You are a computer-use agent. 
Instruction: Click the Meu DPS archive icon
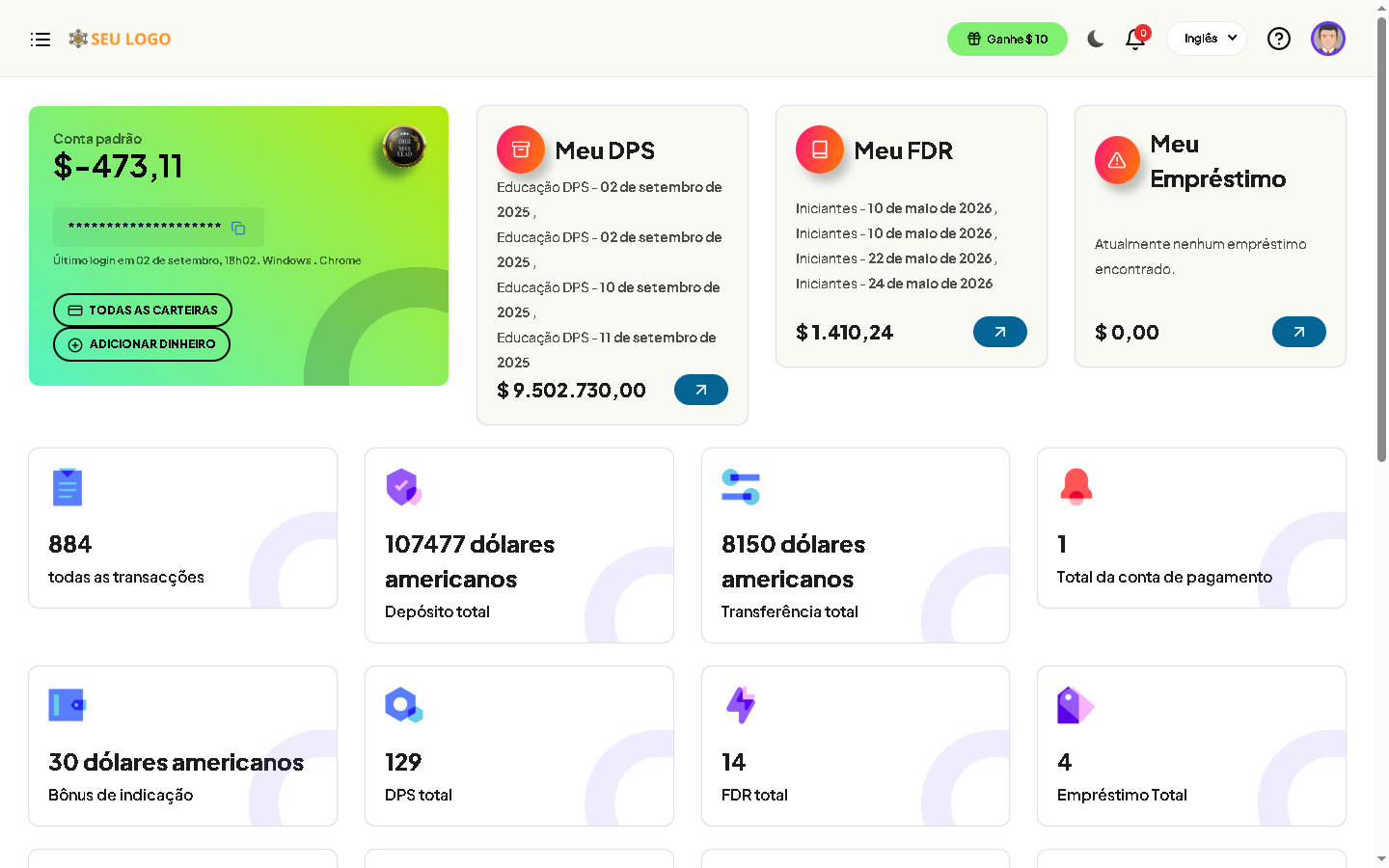pos(521,149)
